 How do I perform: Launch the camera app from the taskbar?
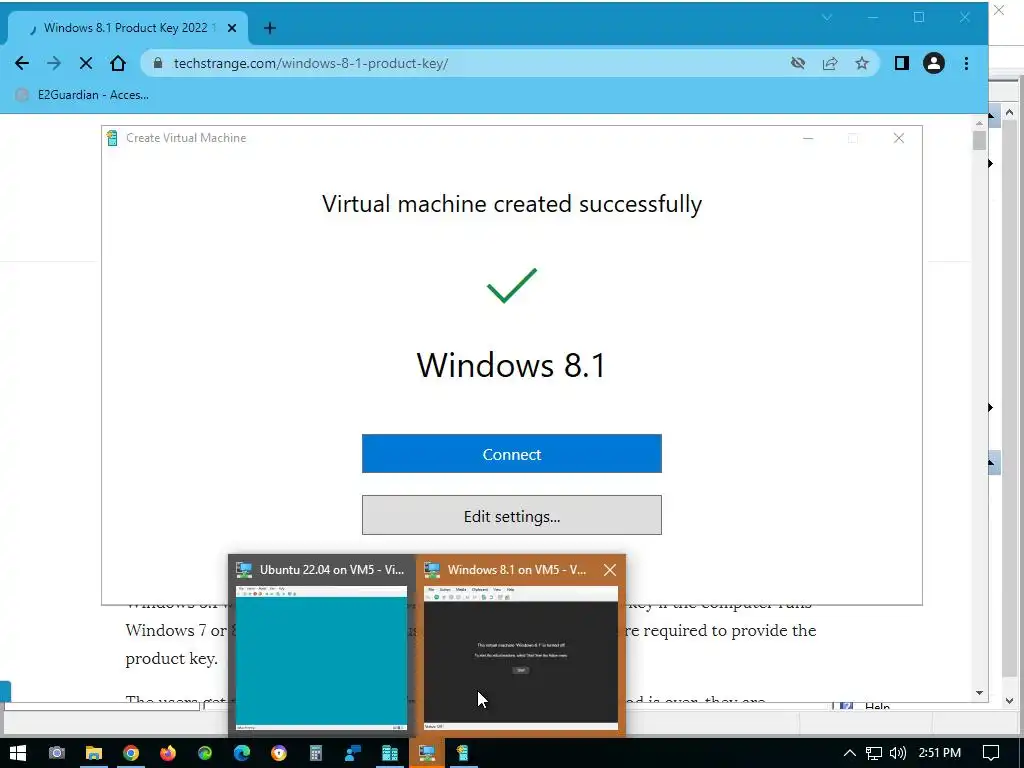(57, 753)
